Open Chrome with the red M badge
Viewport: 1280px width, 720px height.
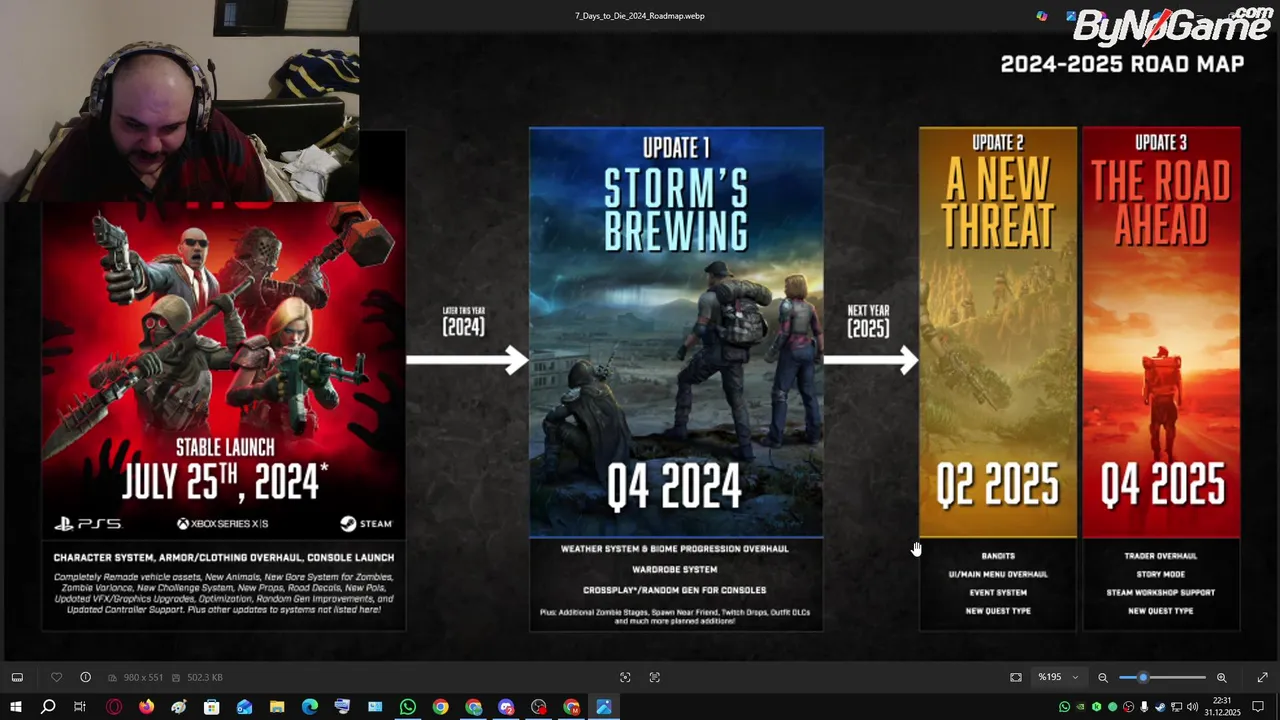point(571,707)
